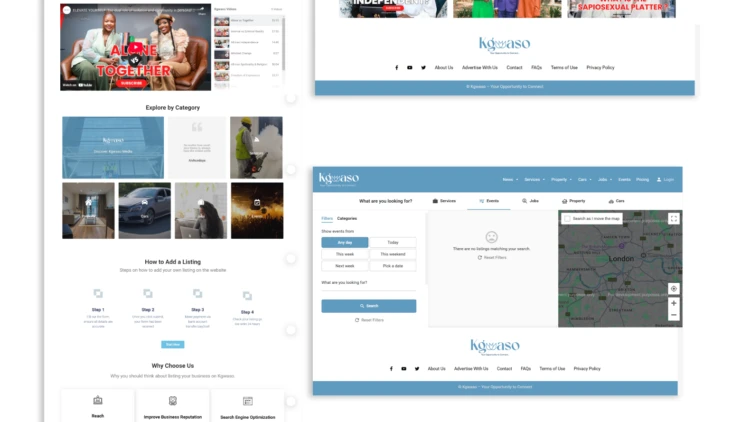Open Events link in the navbar
The image size is (750, 422).
pos(624,179)
